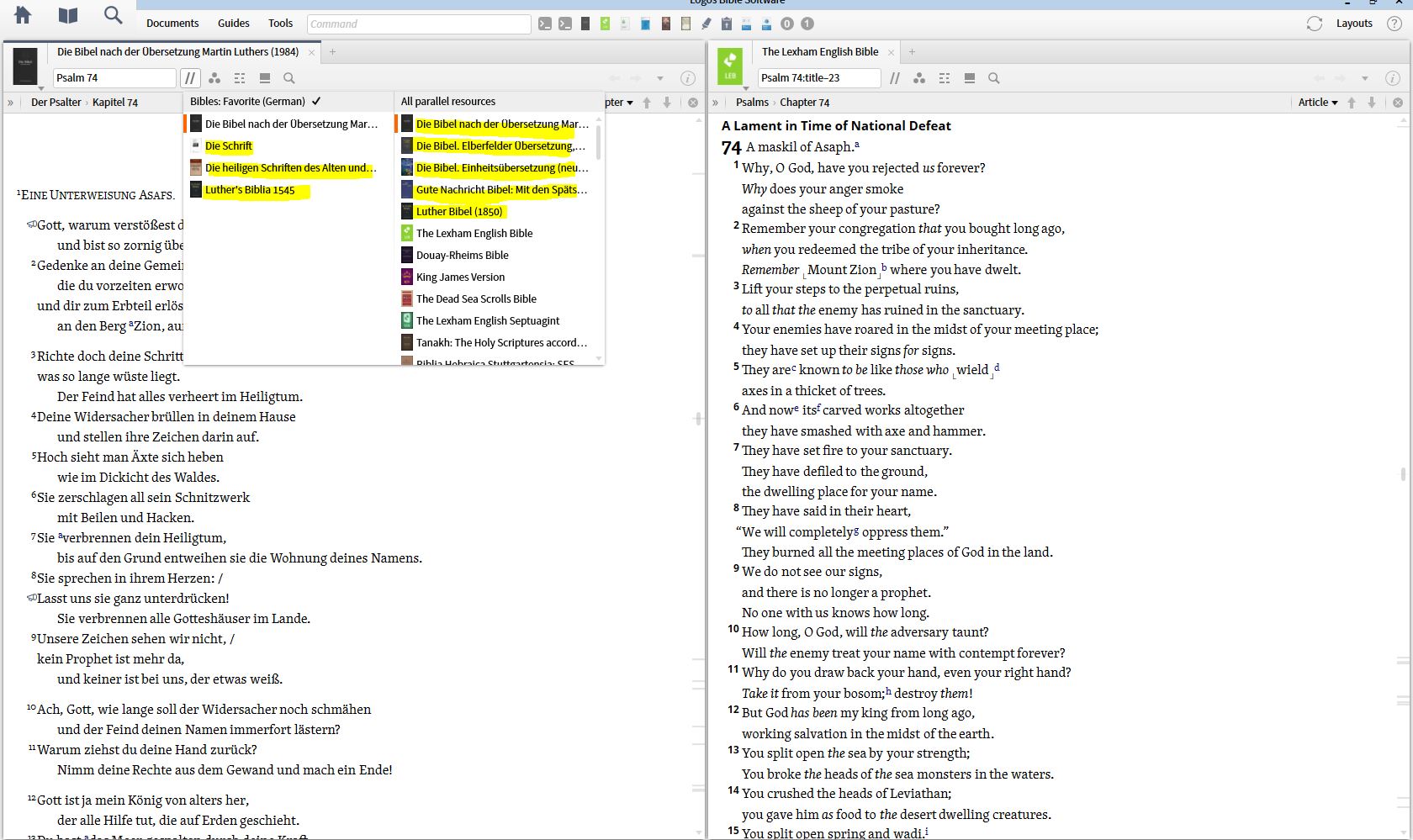Show resource information for the Luther Bible
Screen dimensions: 1413x840
687,78
